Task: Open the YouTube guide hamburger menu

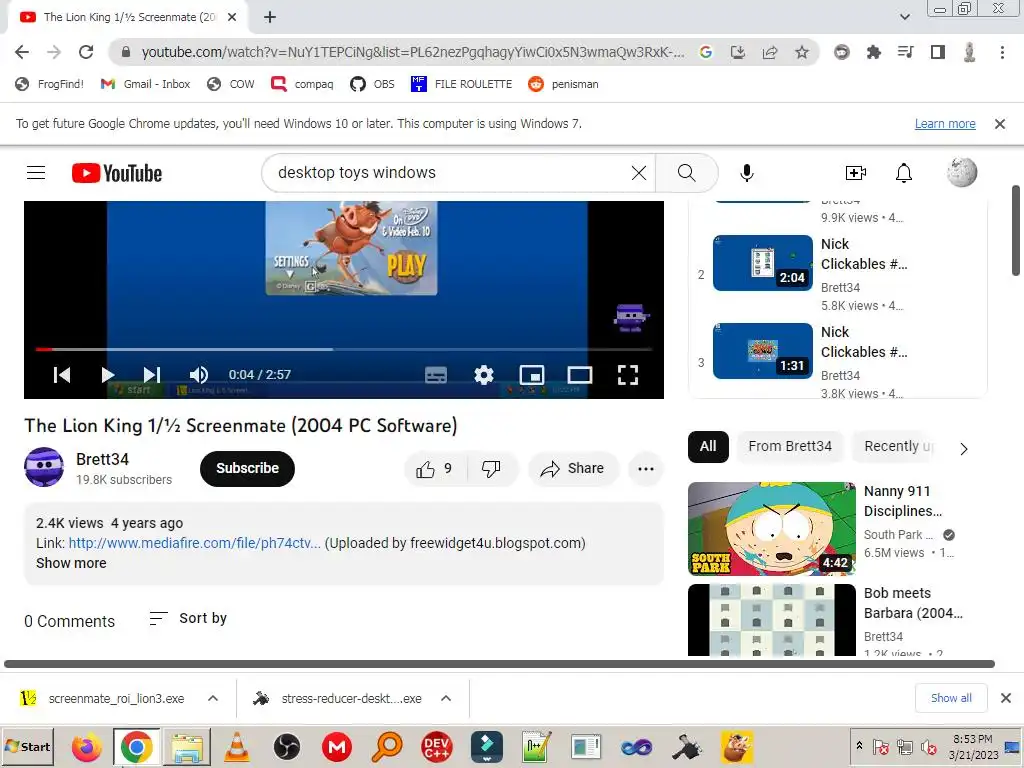Action: pyautogui.click(x=36, y=173)
